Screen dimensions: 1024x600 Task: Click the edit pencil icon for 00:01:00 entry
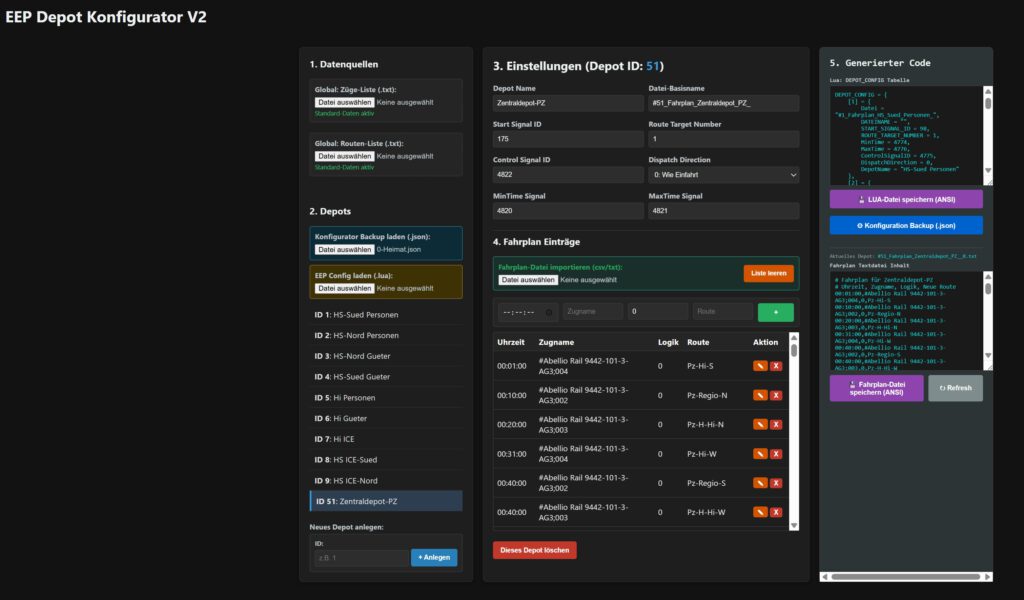[x=760, y=366]
